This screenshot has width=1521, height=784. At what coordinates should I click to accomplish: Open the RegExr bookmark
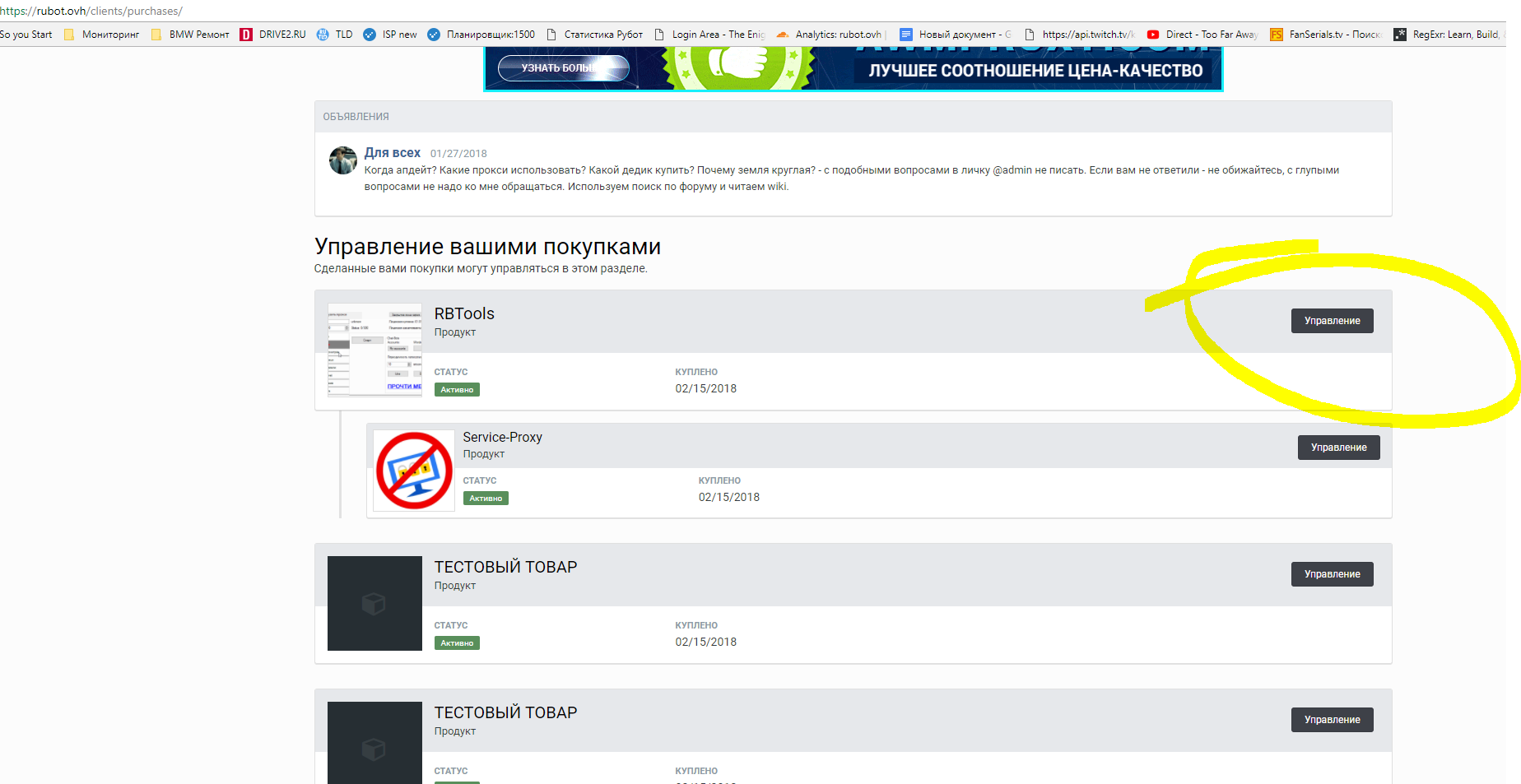tap(1447, 35)
